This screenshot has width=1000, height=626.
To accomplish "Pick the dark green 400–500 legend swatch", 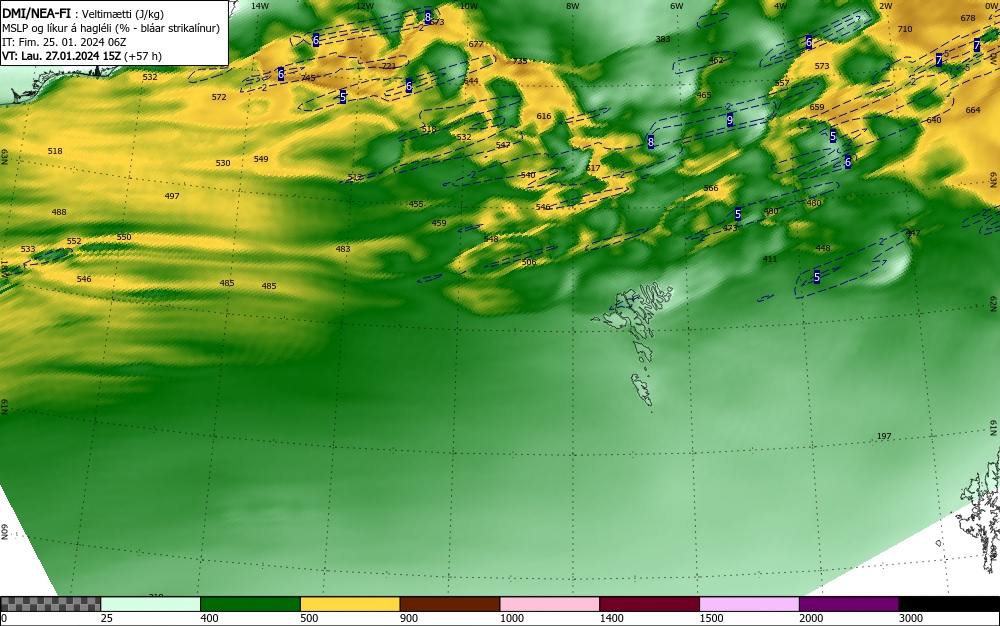I will [x=250, y=604].
